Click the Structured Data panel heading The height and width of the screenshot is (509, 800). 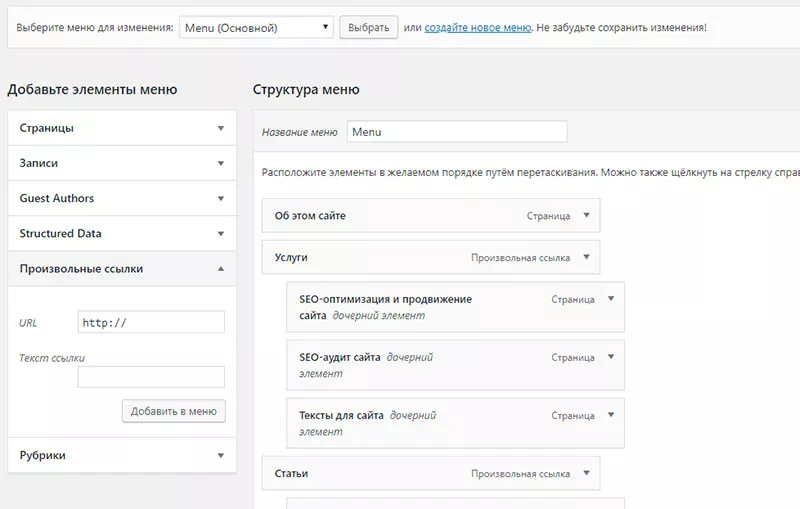coord(60,234)
